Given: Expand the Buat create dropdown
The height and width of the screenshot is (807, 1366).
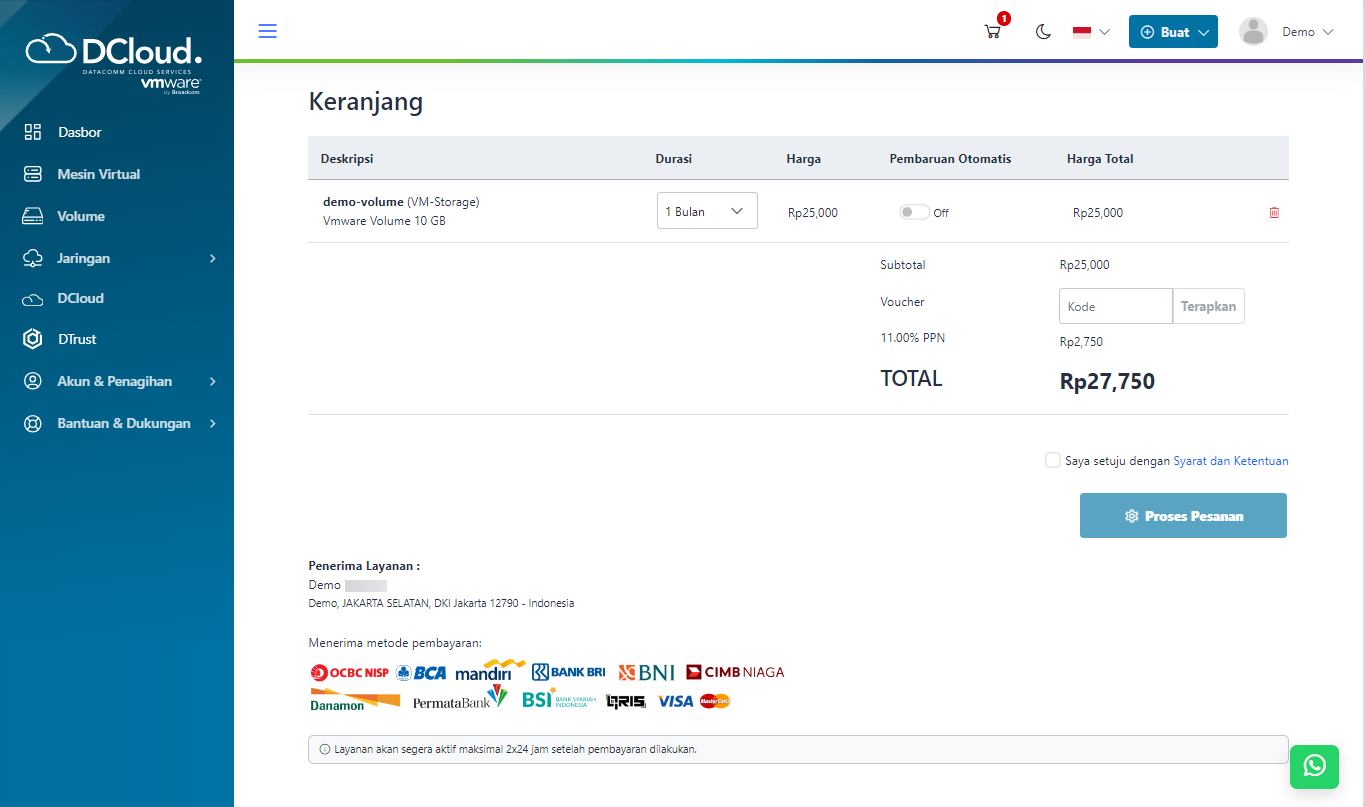Looking at the screenshot, I should pos(1173,32).
